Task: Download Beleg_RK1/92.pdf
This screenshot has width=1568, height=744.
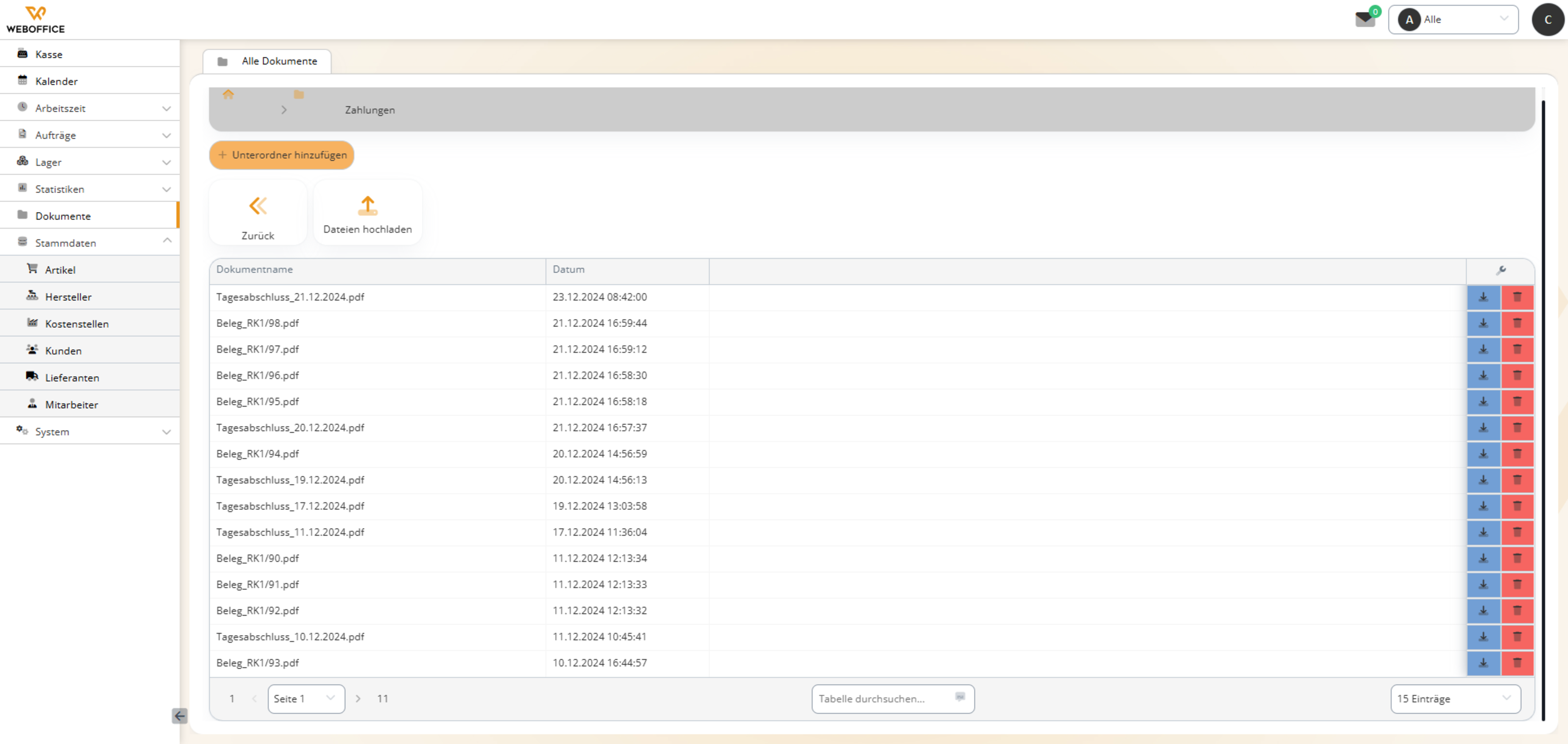Action: [1484, 611]
